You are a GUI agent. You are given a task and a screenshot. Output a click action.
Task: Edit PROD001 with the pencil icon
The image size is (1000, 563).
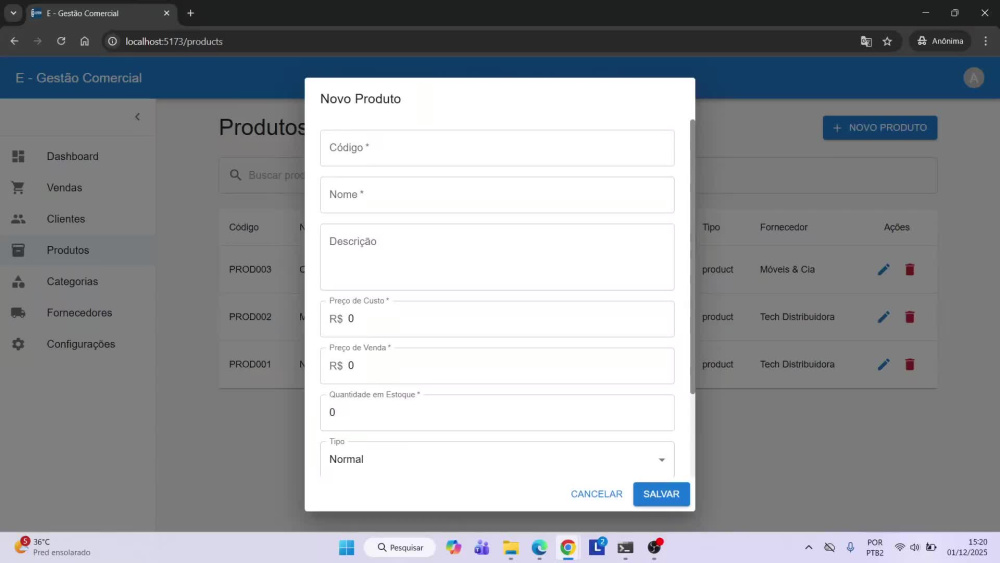click(883, 364)
